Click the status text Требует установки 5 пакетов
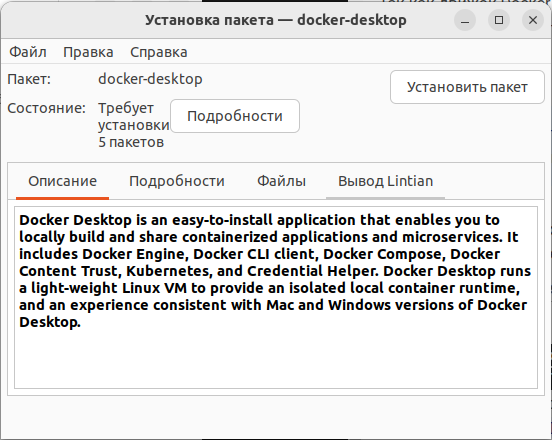The image size is (552, 440). coord(134,125)
